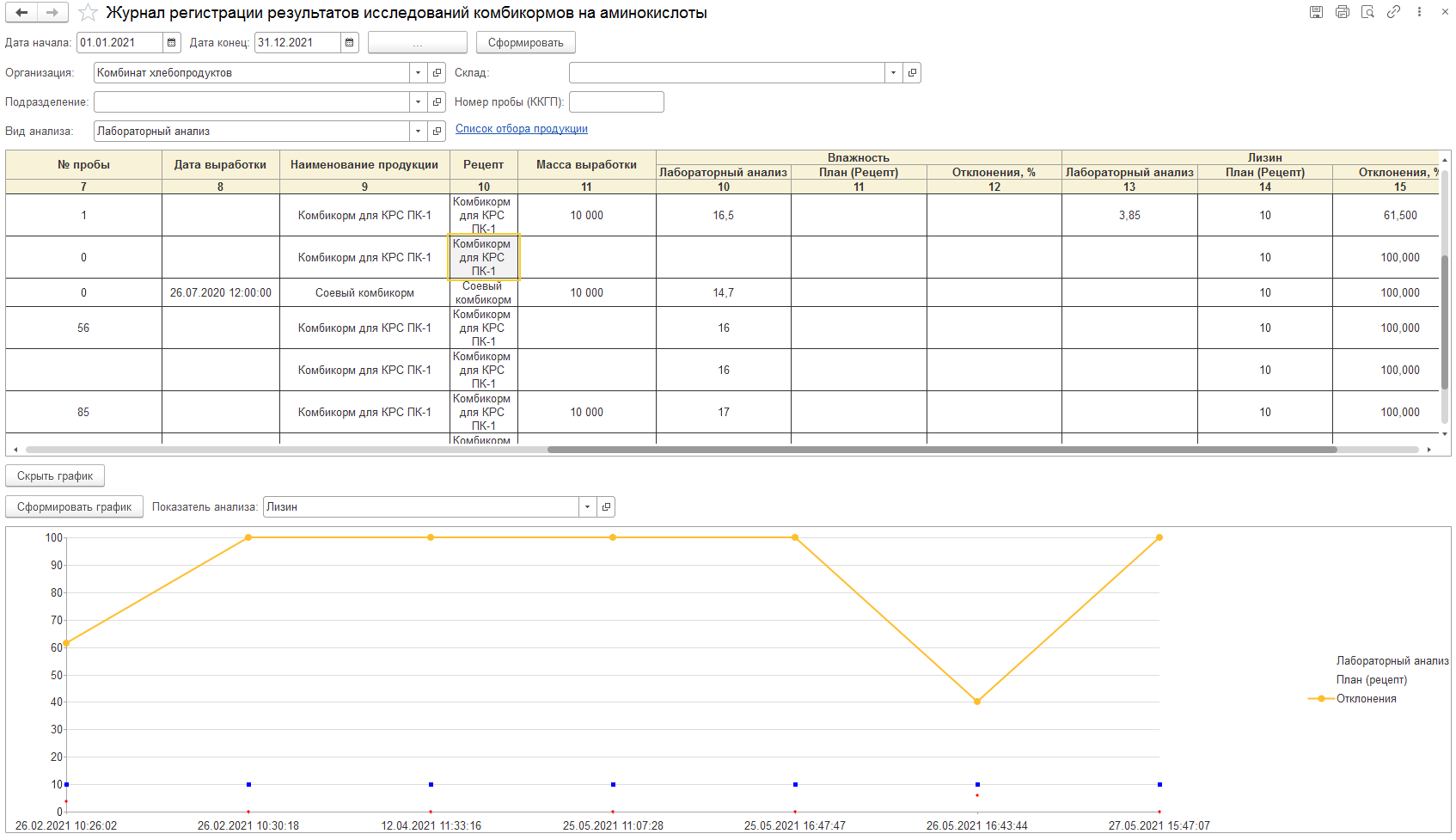1456x840 pixels.
Task: Click the Масса выработки column header
Action: [x=586, y=165]
